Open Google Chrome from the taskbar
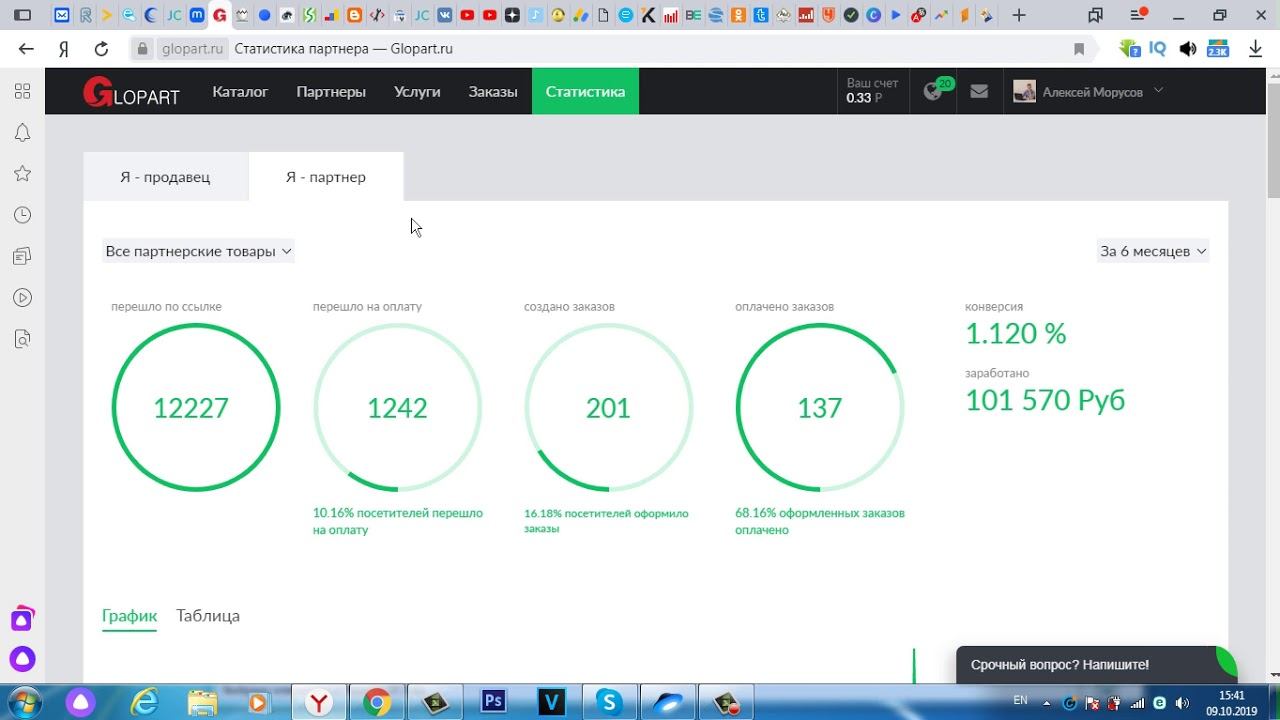 377,702
